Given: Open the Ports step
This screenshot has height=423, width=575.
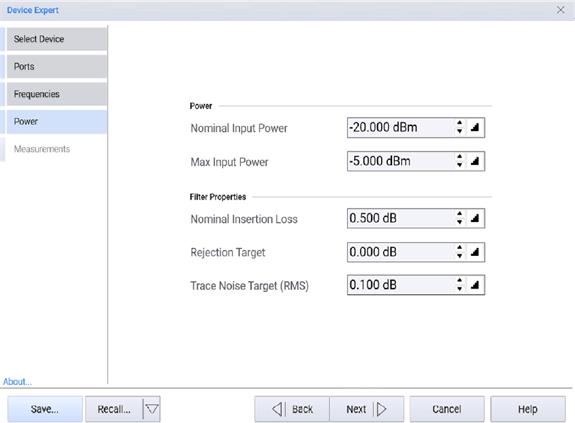Looking at the screenshot, I should 57,66.
